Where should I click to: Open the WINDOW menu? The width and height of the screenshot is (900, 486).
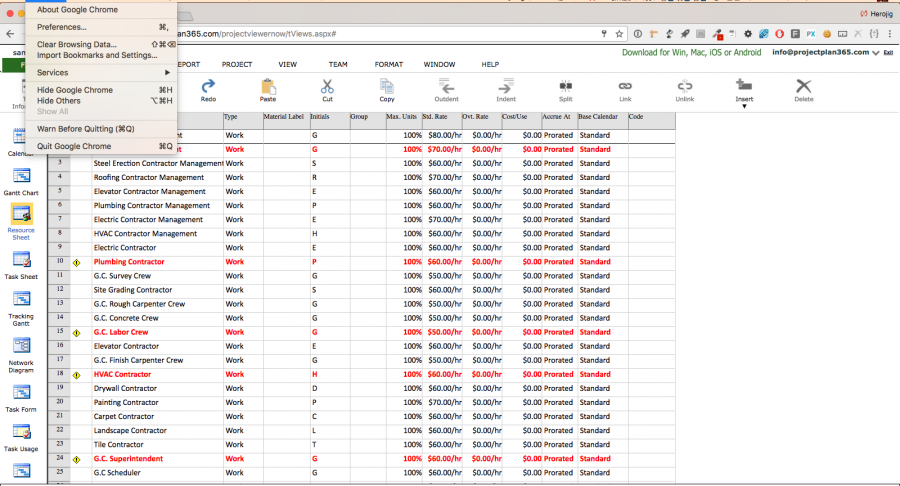tap(439, 64)
